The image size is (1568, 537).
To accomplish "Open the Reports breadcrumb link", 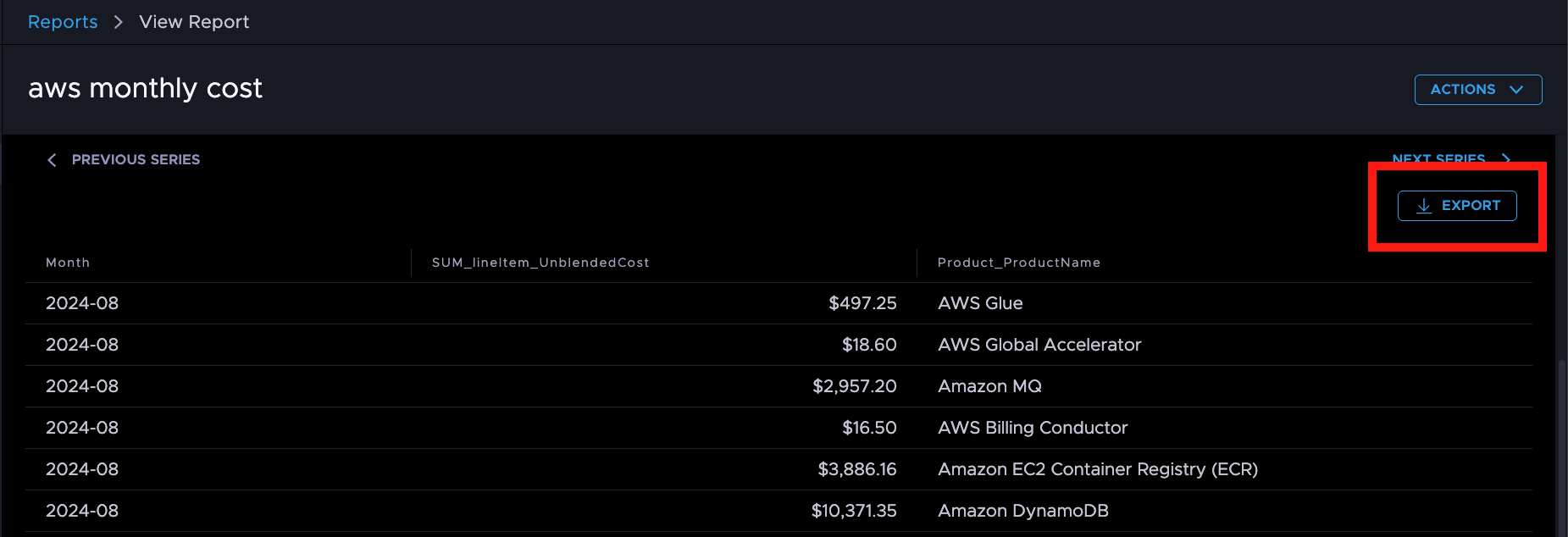I will point(63,22).
